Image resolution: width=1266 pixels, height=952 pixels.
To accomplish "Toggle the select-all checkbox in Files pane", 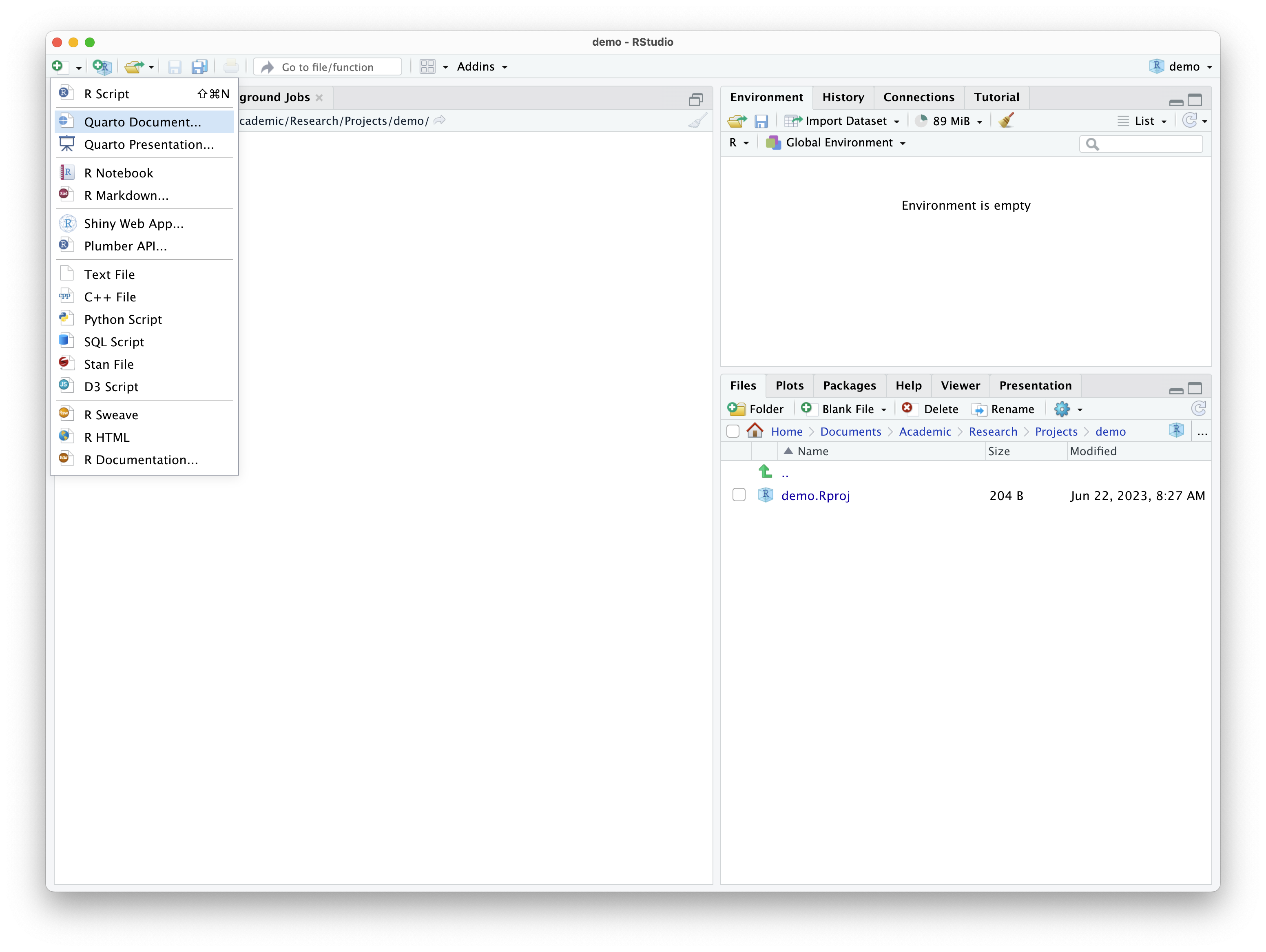I will [733, 431].
